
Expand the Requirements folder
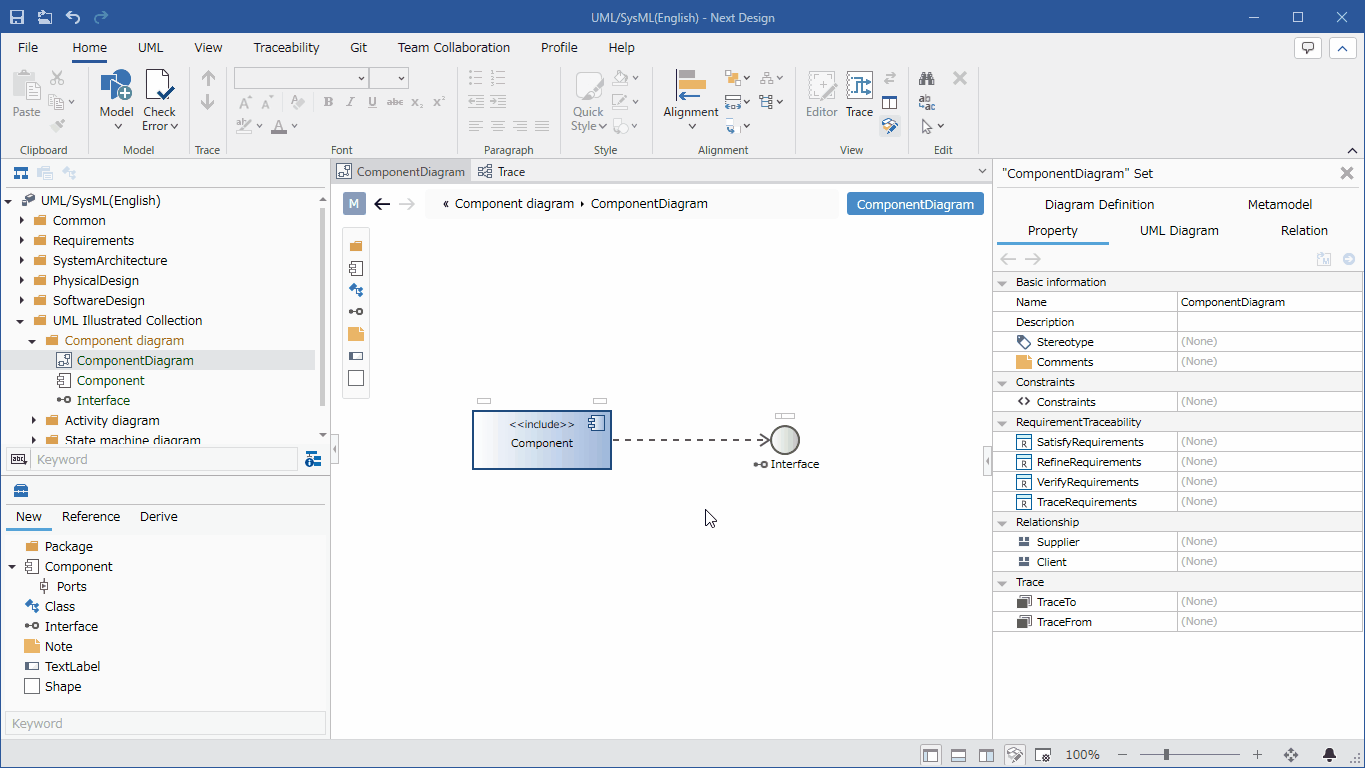[x=22, y=240]
